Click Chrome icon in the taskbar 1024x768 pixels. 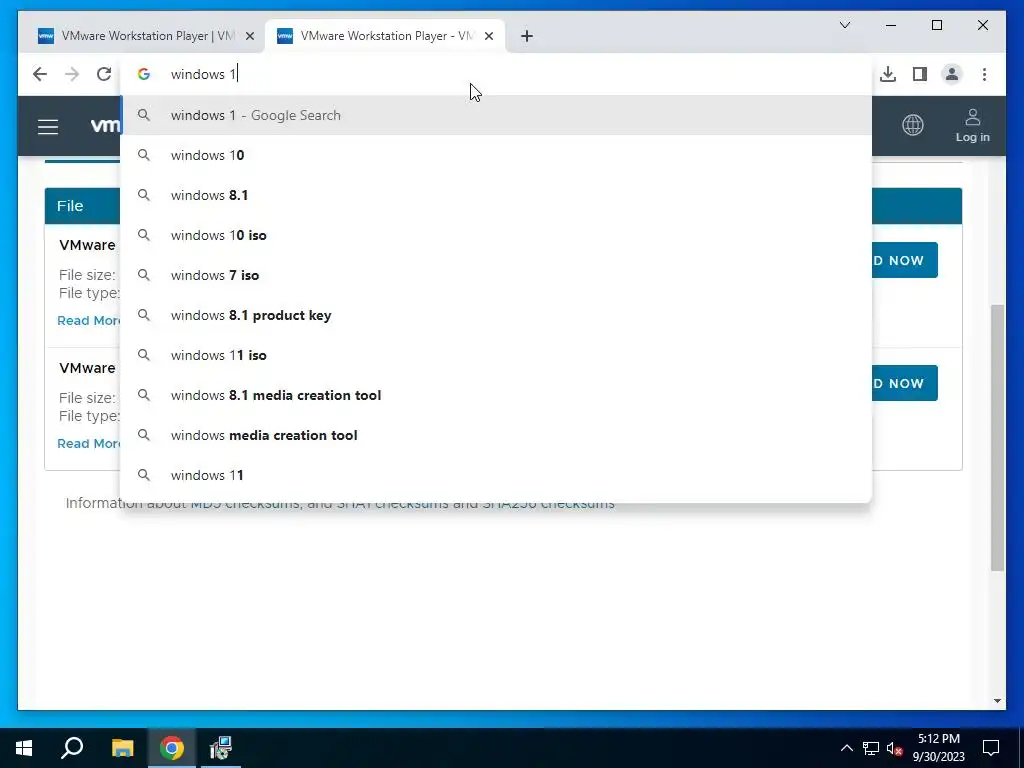(172, 748)
